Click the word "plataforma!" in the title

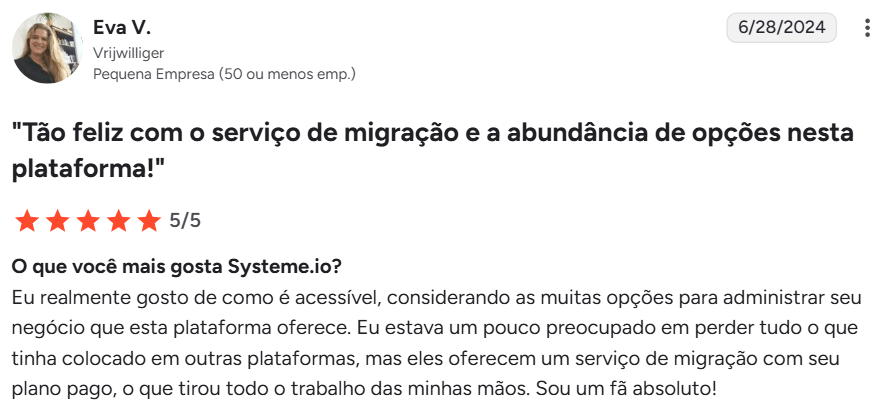tap(88, 168)
